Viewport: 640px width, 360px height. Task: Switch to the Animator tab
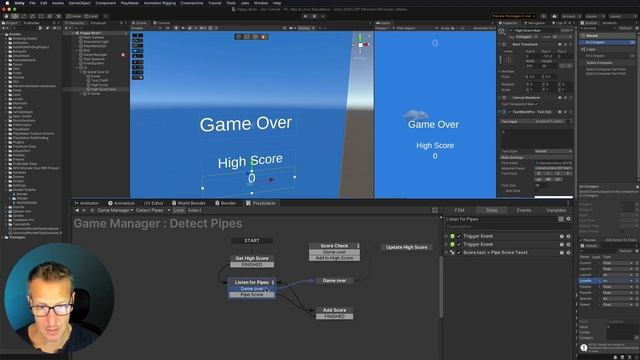[x=87, y=203]
